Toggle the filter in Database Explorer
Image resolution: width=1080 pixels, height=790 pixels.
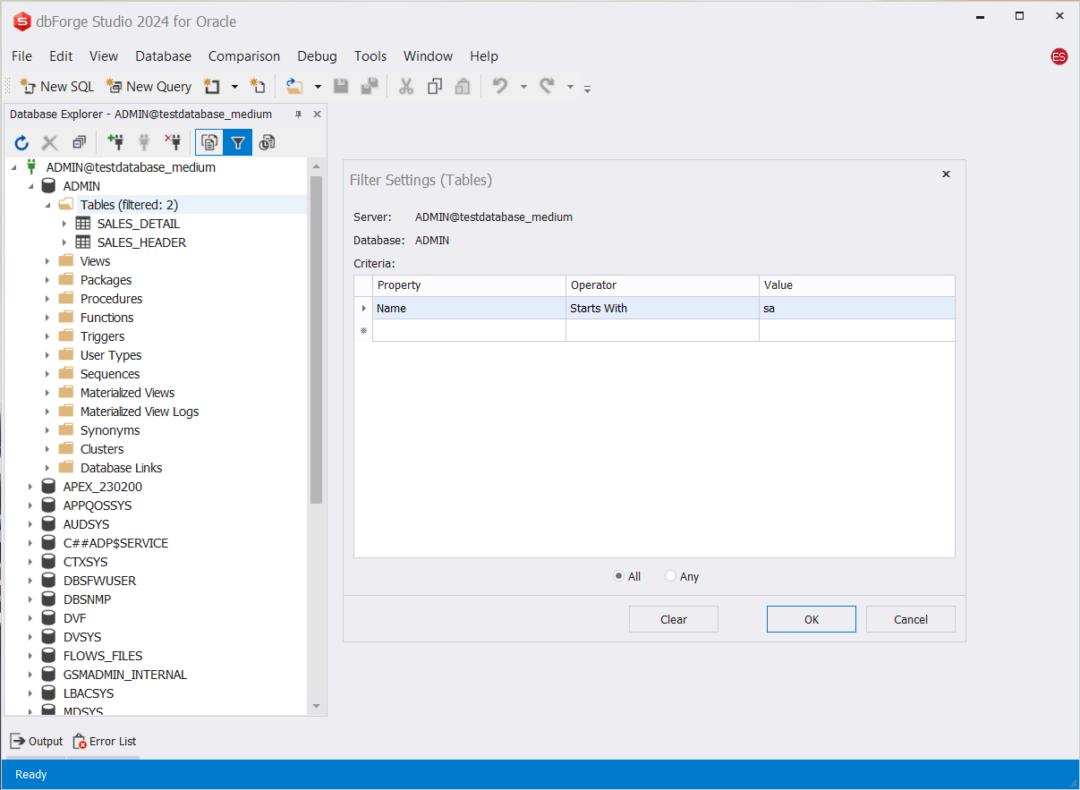click(x=238, y=142)
